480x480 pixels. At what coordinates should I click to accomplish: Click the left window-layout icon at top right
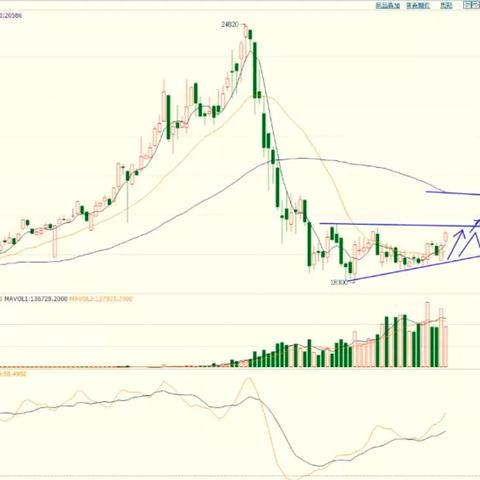point(468,5)
